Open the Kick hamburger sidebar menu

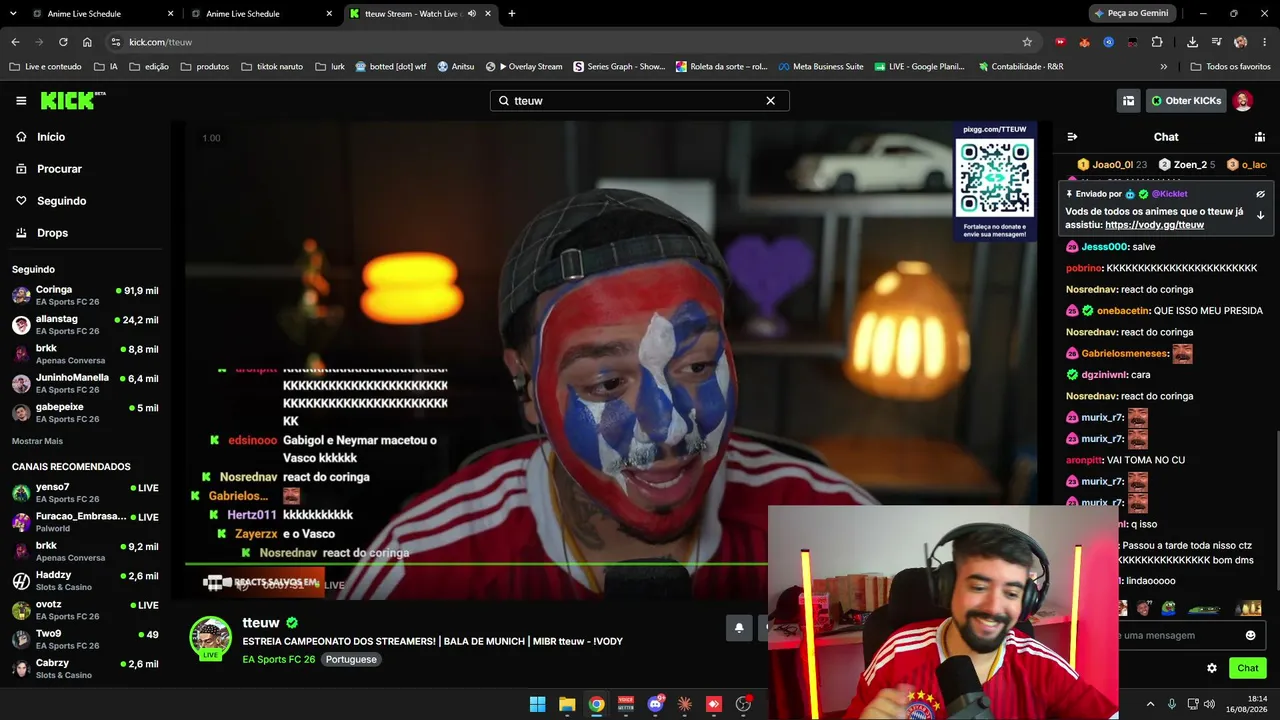point(21,101)
